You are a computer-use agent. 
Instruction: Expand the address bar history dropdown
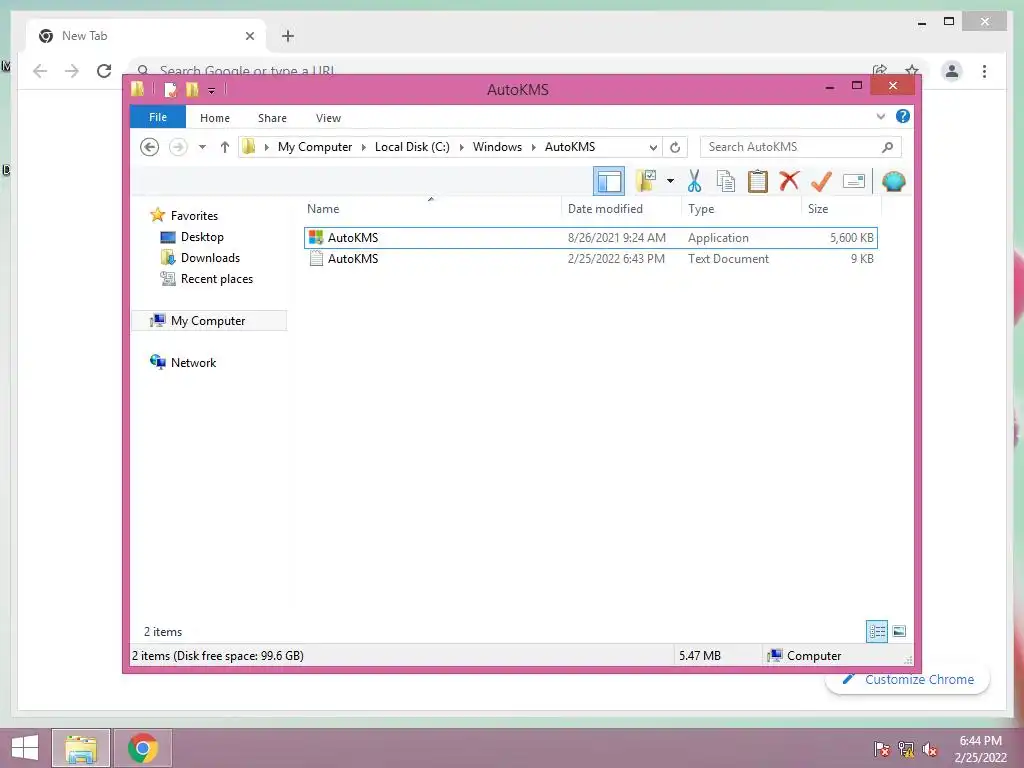tap(652, 147)
